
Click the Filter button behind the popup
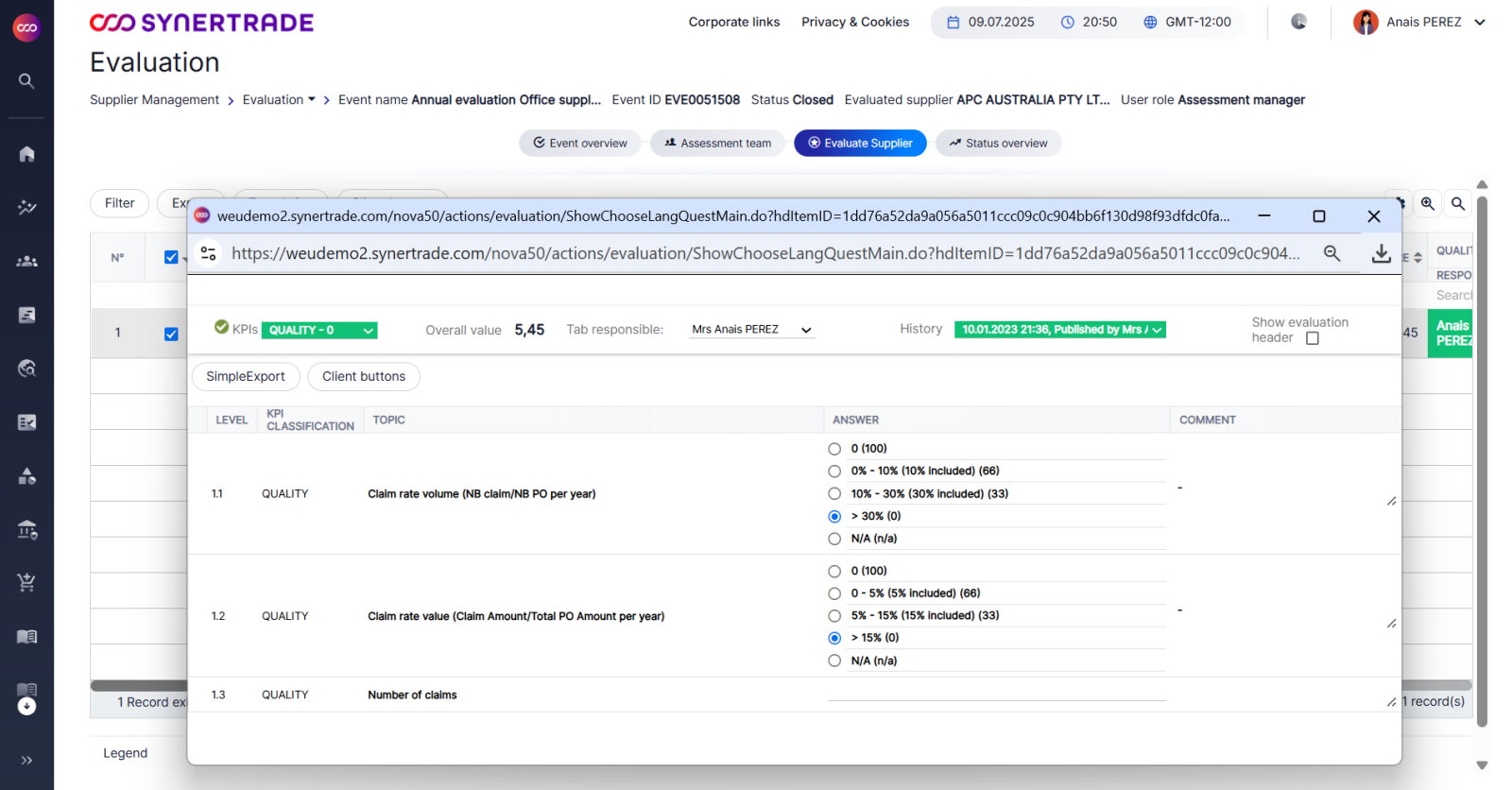pos(119,203)
